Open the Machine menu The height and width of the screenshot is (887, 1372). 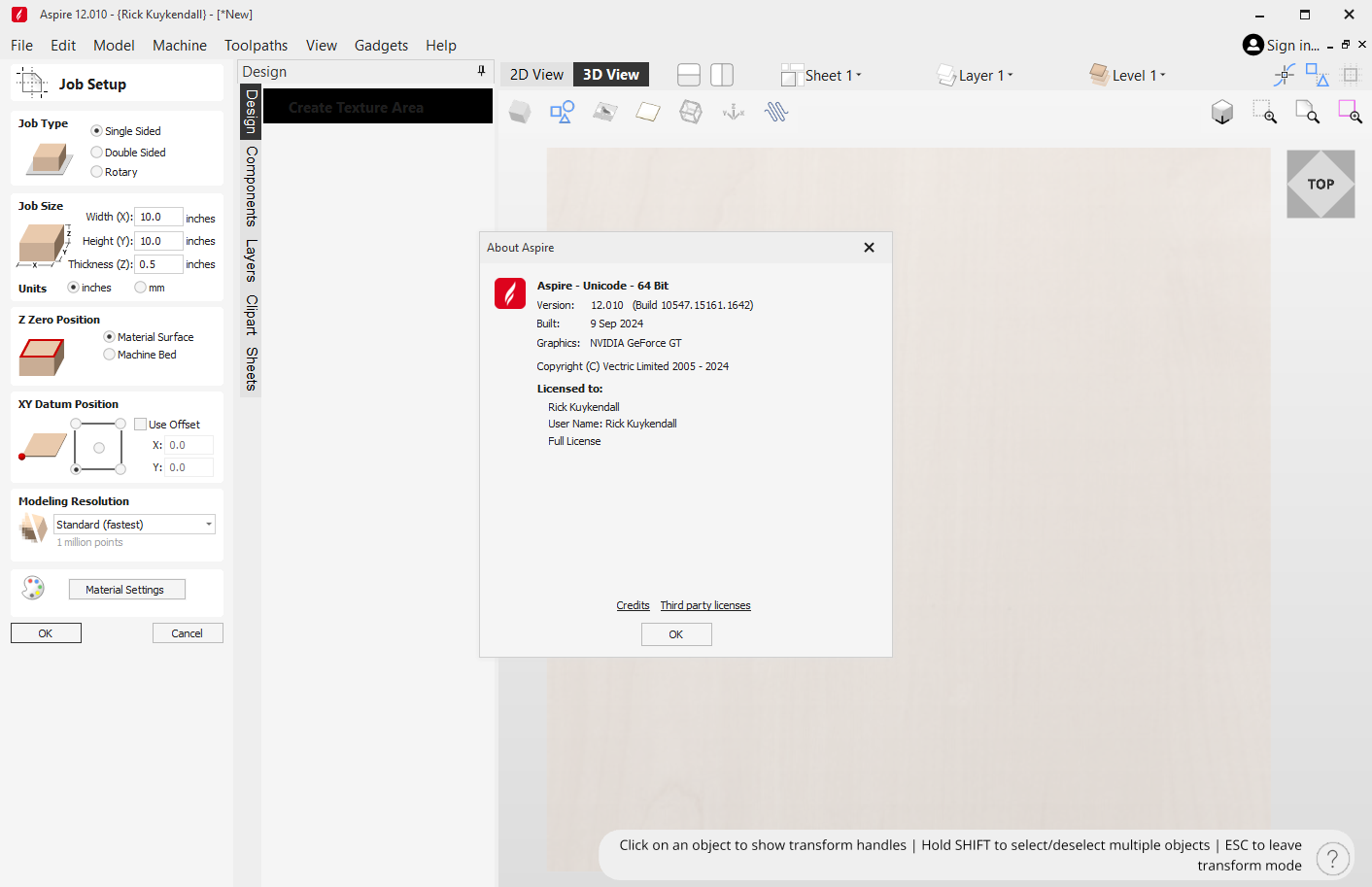click(180, 46)
